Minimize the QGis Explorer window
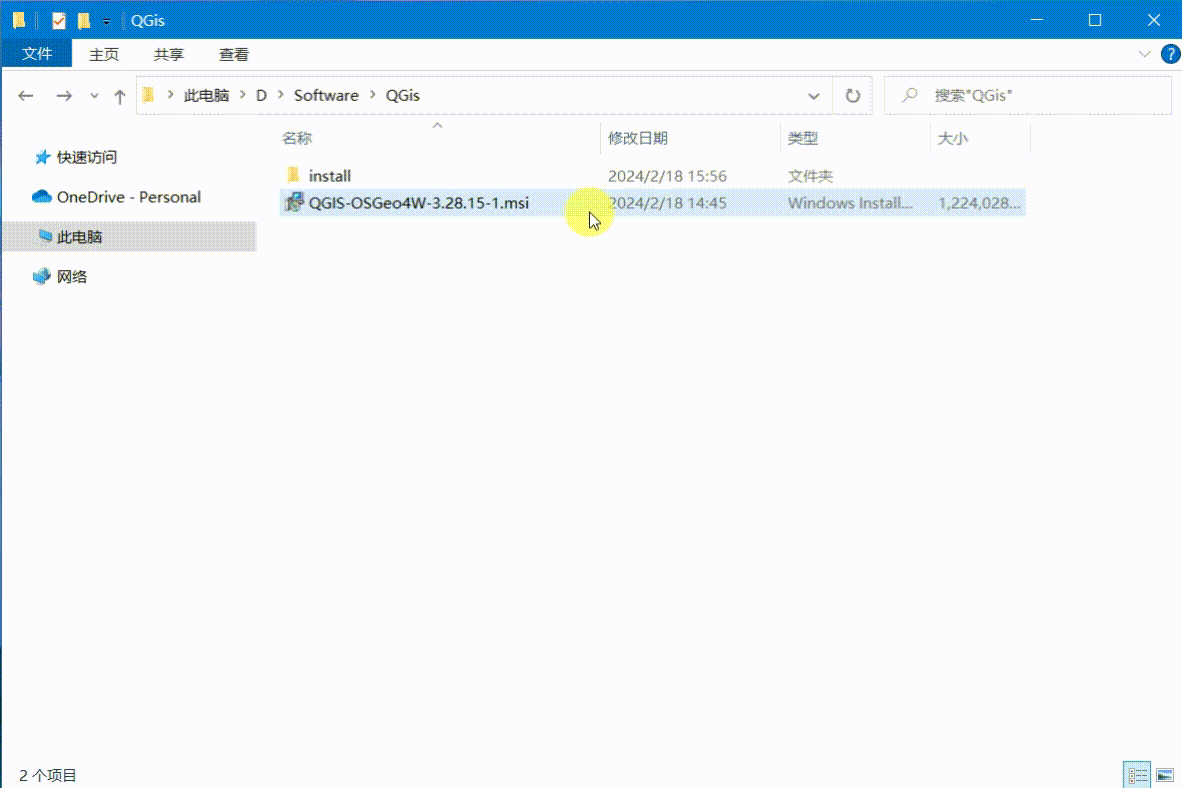This screenshot has width=1182, height=788. tap(1037, 20)
